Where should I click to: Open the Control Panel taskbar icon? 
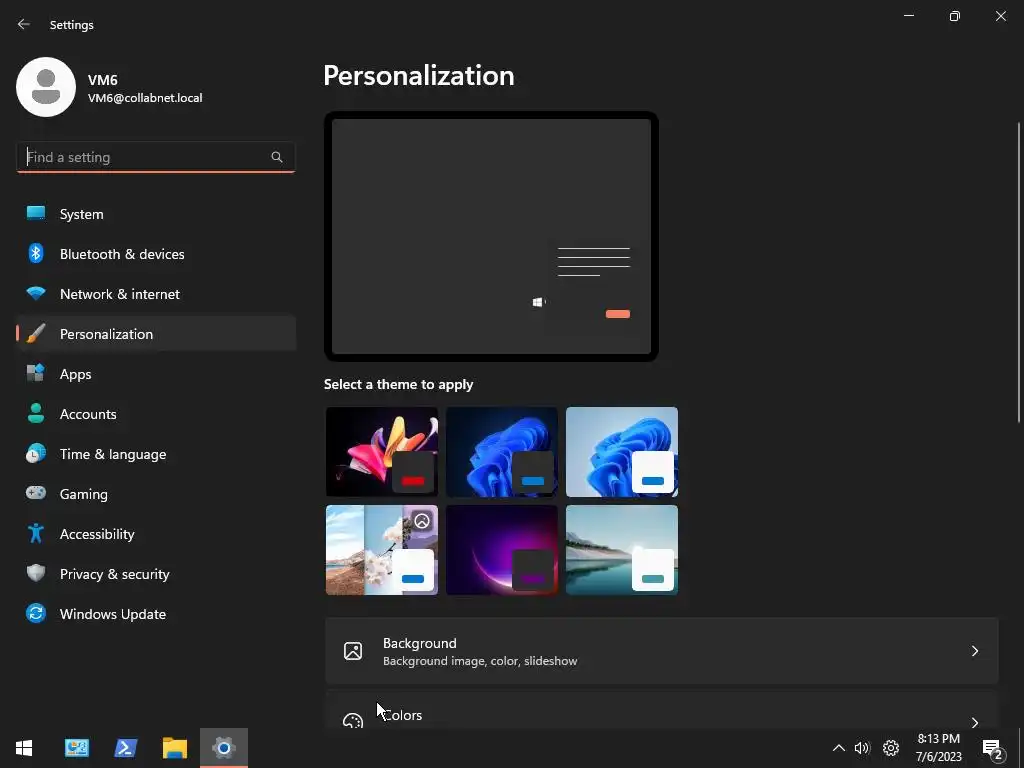click(76, 748)
